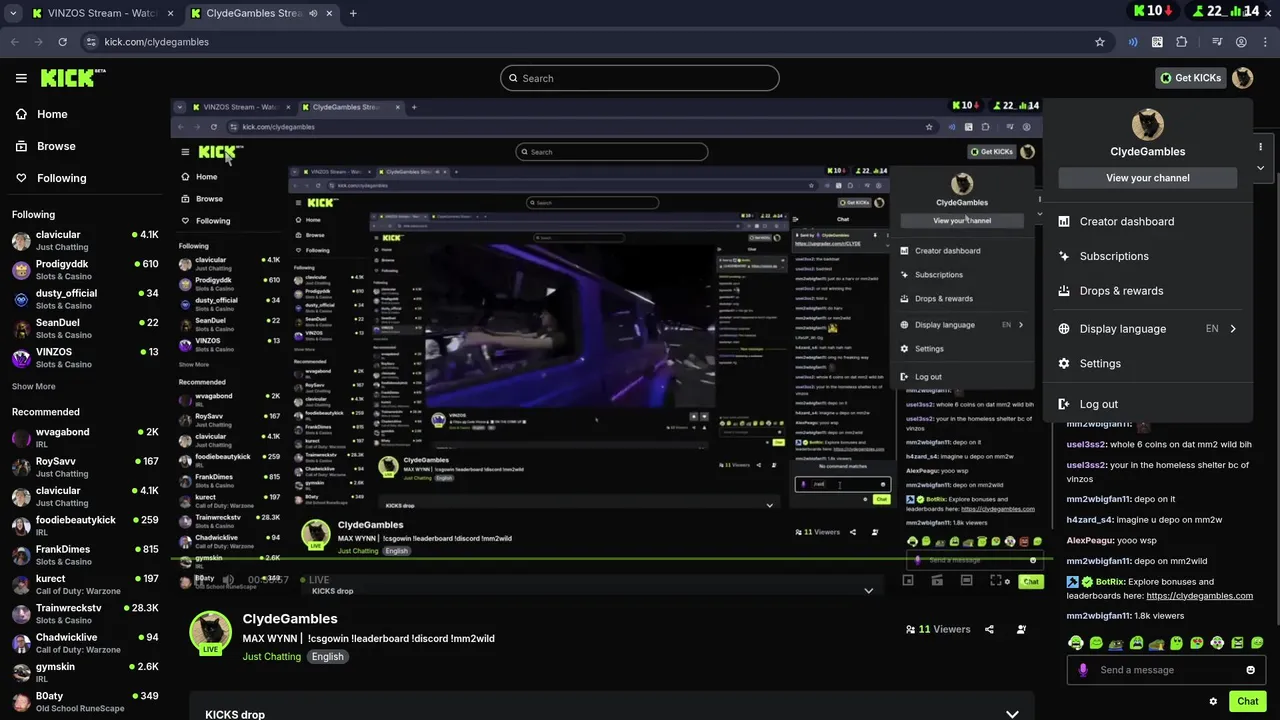Open tab search dropdown arrow
1280x720 pixels.
click(x=13, y=13)
